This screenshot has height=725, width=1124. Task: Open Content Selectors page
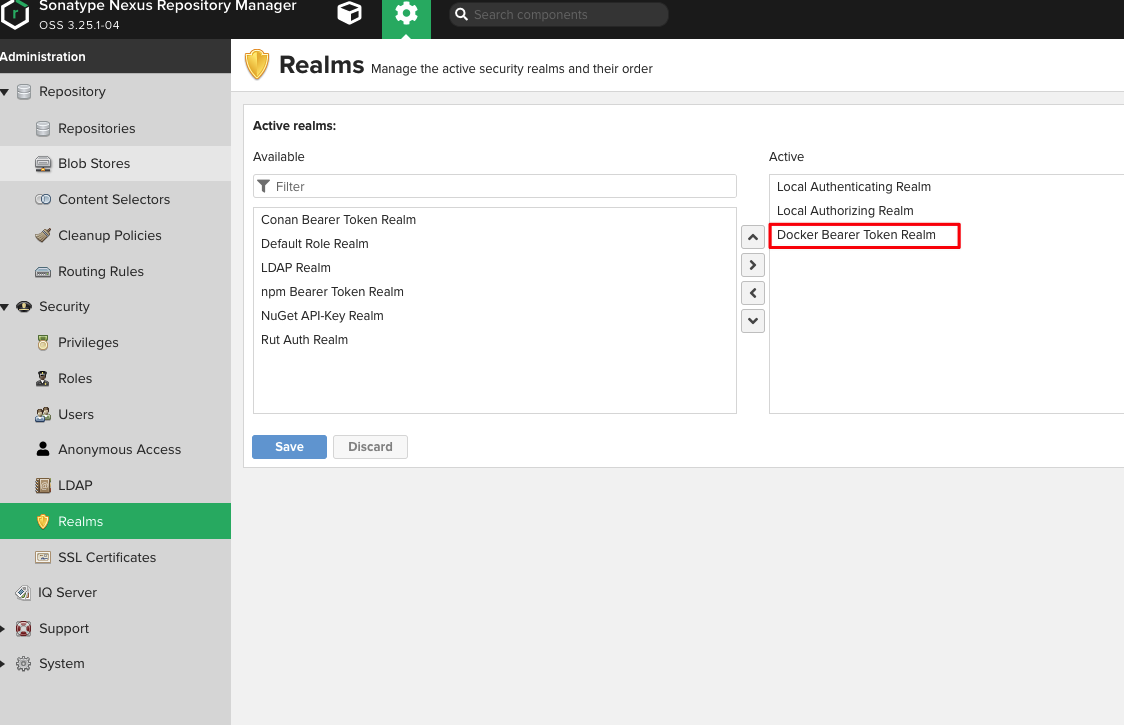115,199
